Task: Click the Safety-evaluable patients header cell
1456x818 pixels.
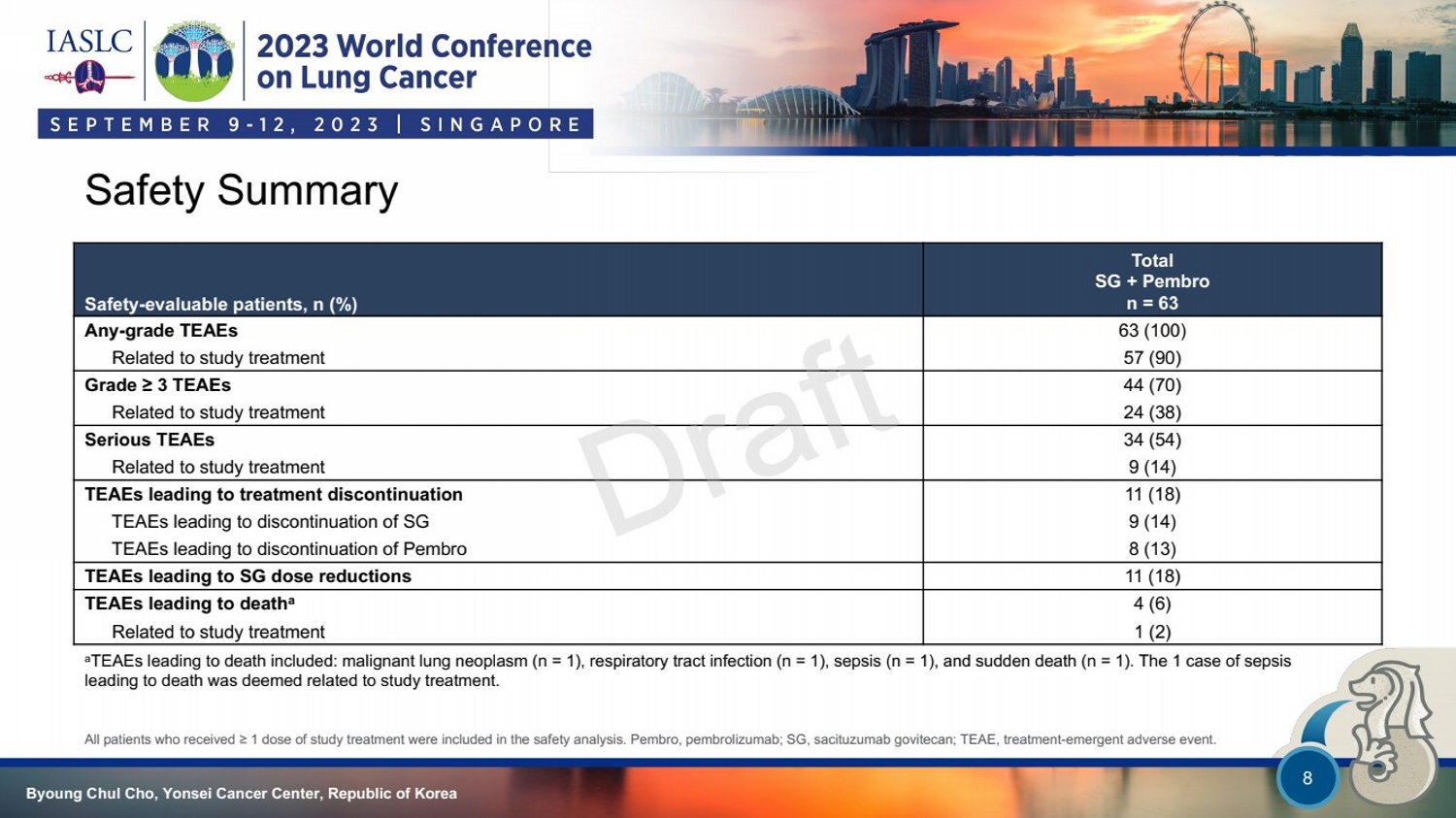Action: pyautogui.click(x=221, y=304)
